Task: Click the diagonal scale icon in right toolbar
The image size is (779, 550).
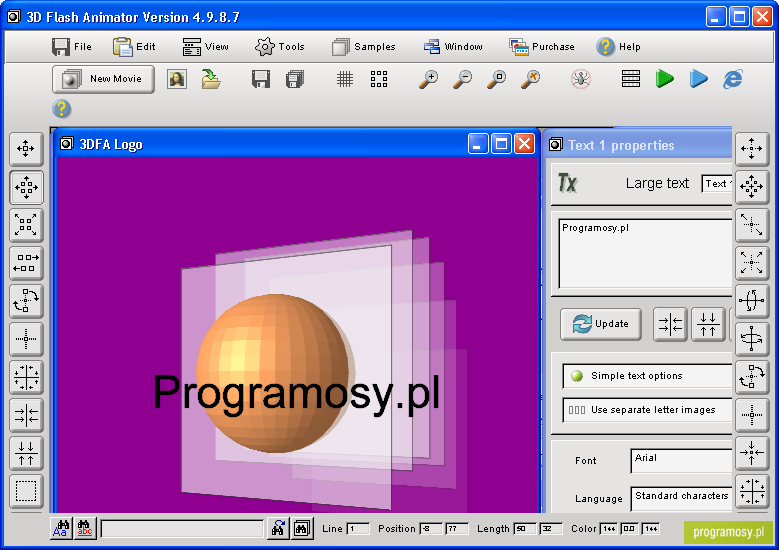Action: [752, 225]
